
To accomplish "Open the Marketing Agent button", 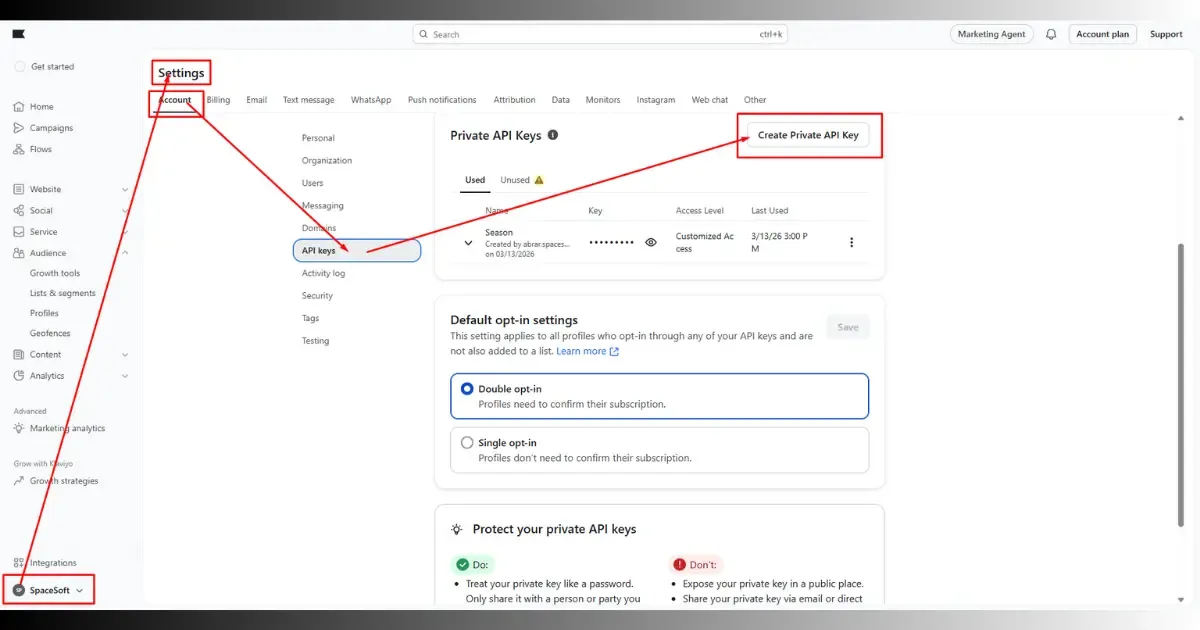I will [992, 34].
